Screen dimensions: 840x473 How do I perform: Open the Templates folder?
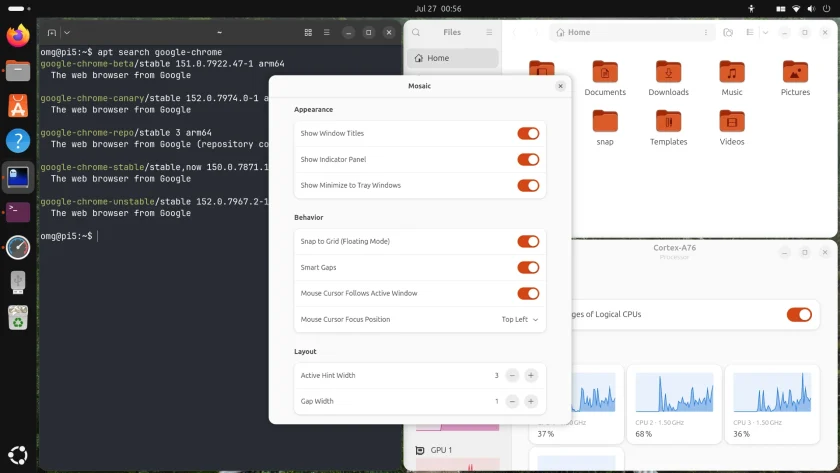[x=668, y=127]
